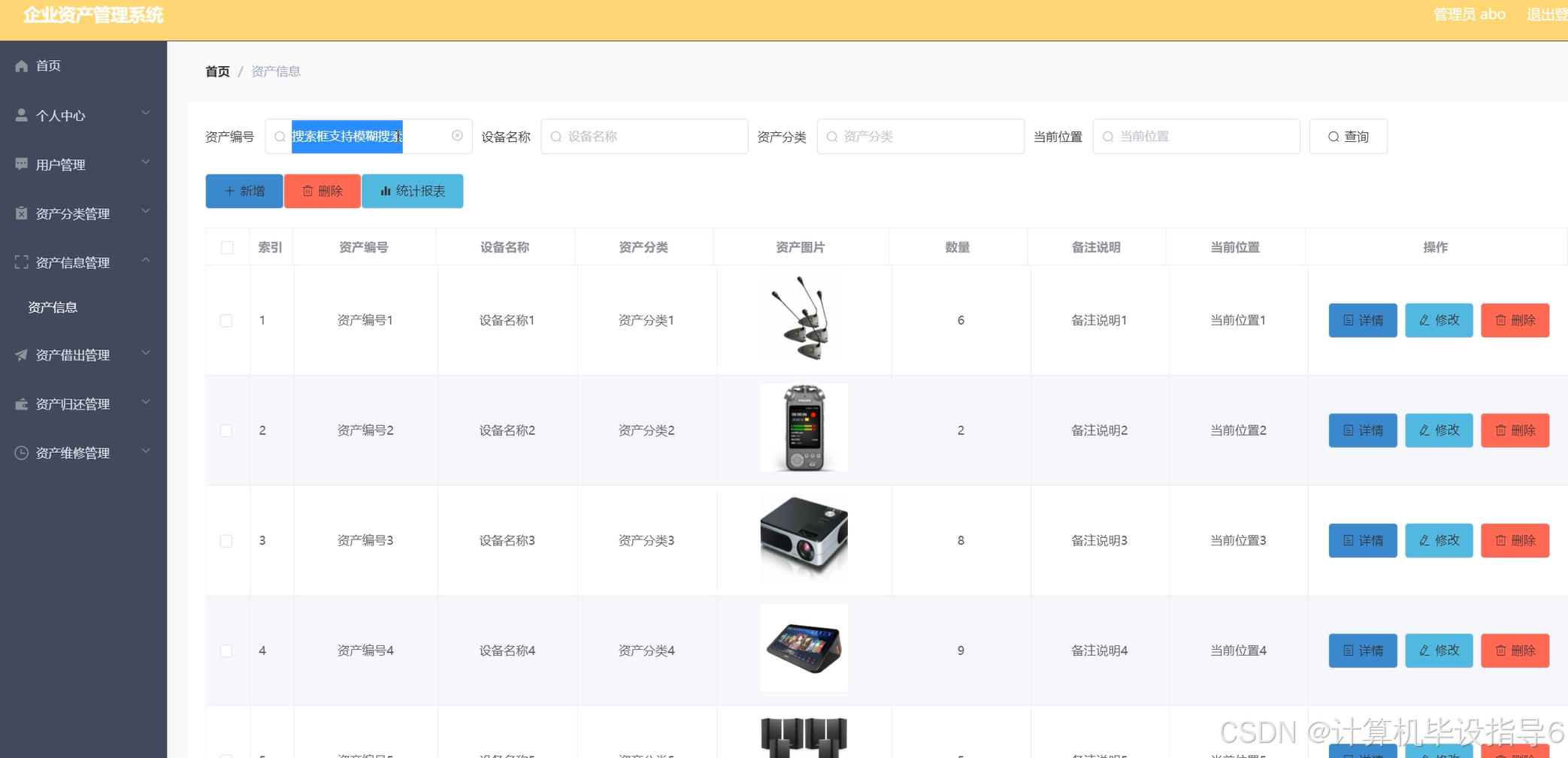Click into the 设备名称 input field
Screen dimensions: 1568x758
tap(644, 137)
